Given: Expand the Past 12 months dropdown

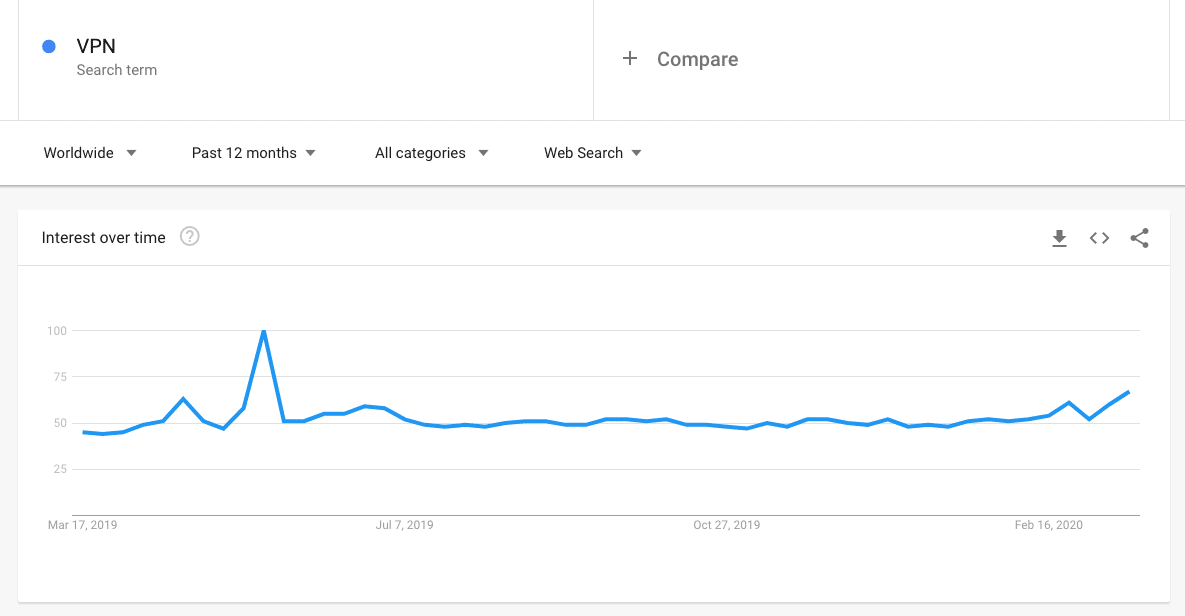Looking at the screenshot, I should (x=254, y=153).
